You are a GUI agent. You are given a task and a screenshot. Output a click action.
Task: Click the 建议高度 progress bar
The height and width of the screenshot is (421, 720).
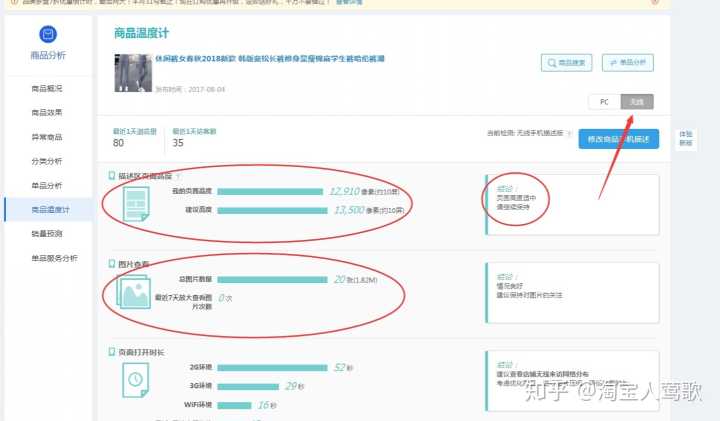point(272,211)
